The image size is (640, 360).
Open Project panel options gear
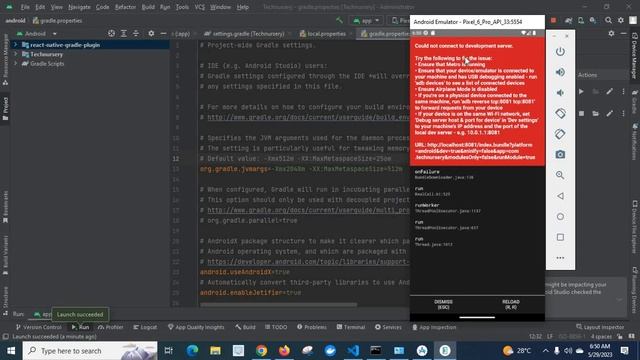point(151,33)
